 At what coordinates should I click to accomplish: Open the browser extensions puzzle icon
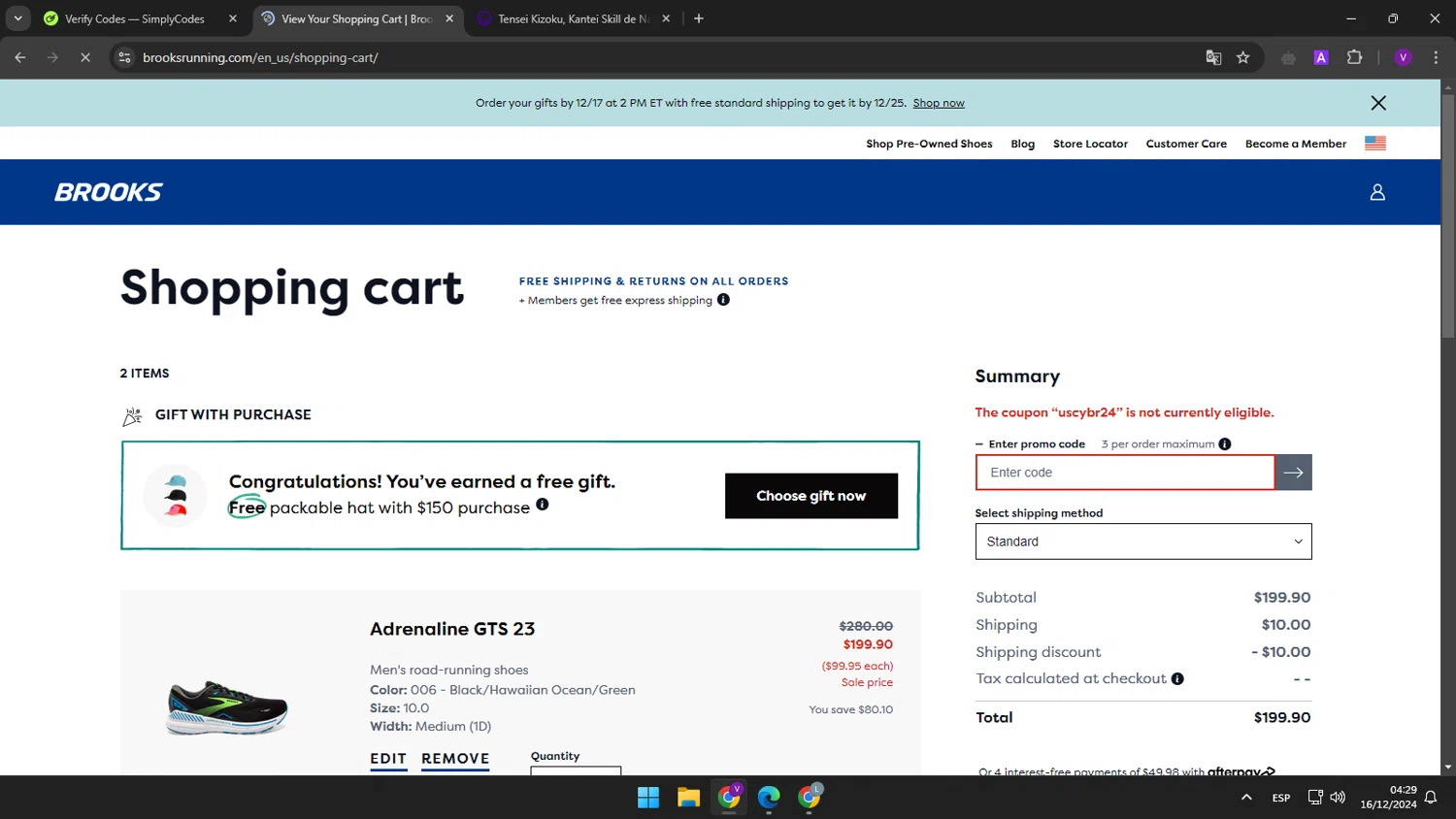pyautogui.click(x=1355, y=58)
